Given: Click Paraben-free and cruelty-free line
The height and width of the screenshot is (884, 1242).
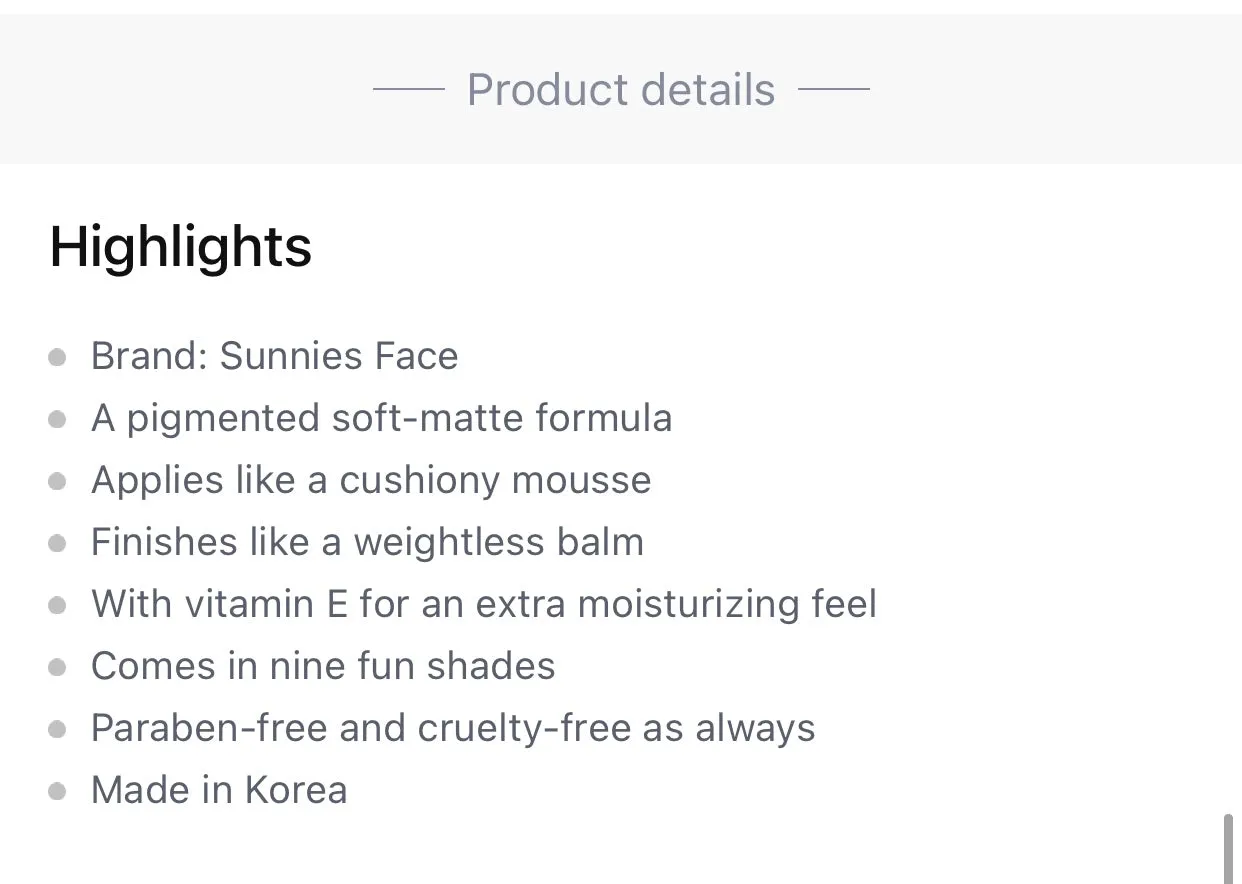Looking at the screenshot, I should point(453,728).
